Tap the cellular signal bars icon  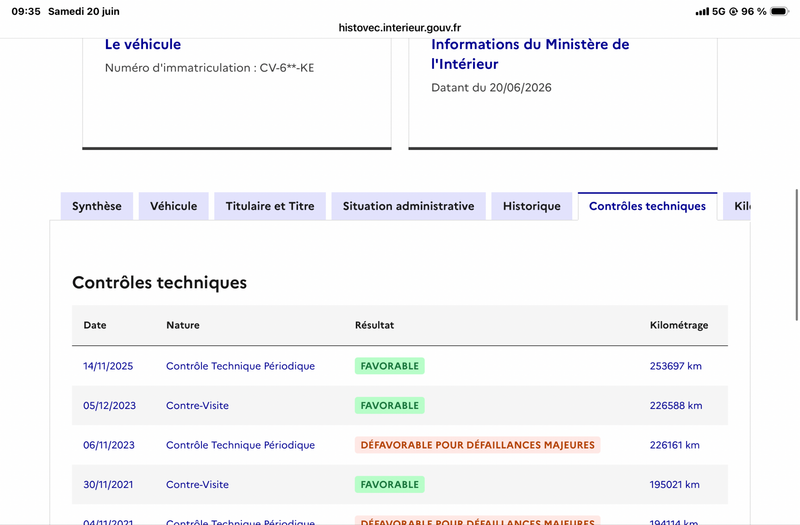(702, 11)
